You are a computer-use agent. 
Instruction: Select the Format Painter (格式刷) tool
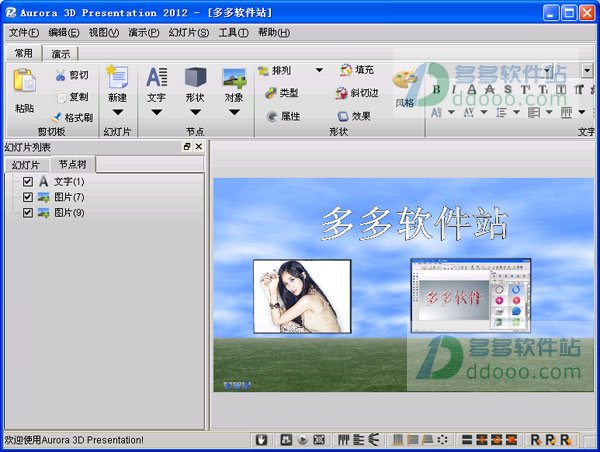[x=72, y=117]
